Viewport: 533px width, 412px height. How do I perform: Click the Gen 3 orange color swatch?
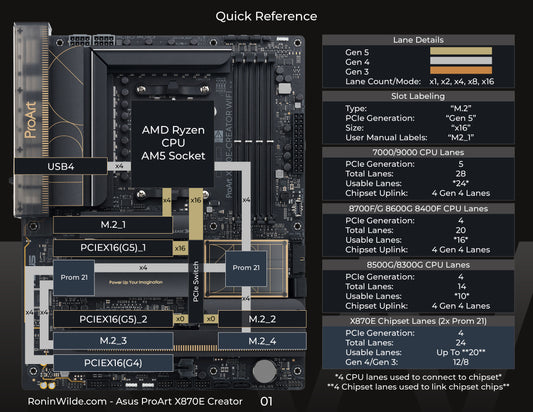(461, 70)
